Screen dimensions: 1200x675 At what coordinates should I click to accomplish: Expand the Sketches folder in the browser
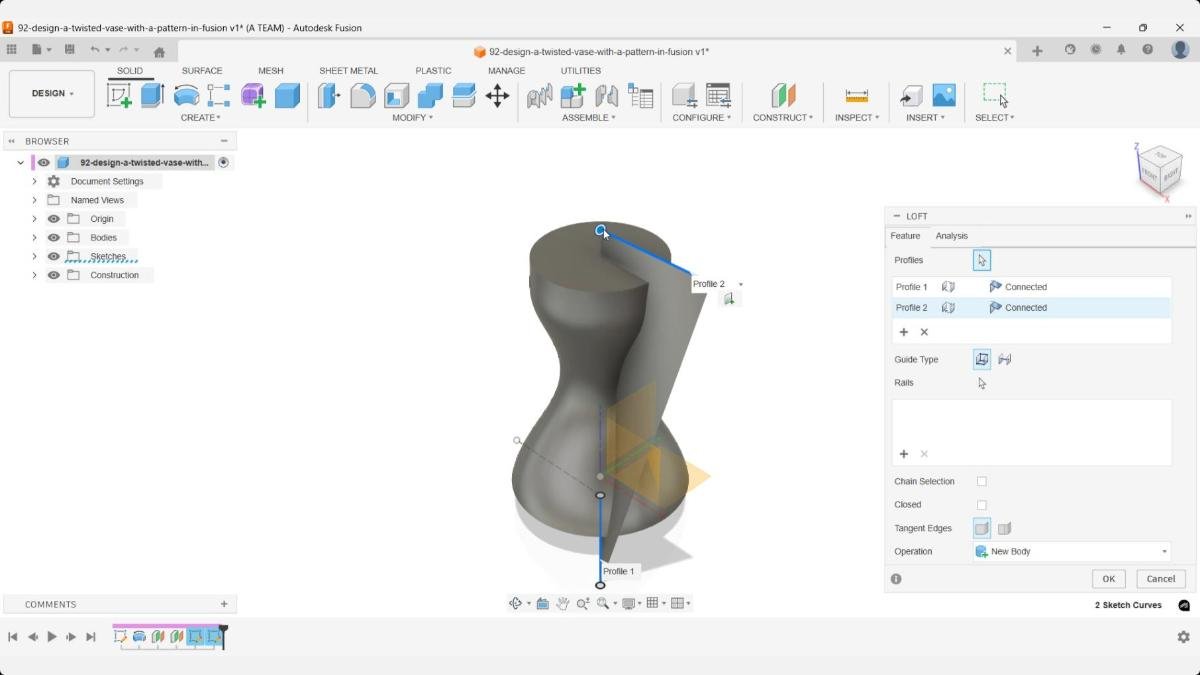tap(34, 256)
